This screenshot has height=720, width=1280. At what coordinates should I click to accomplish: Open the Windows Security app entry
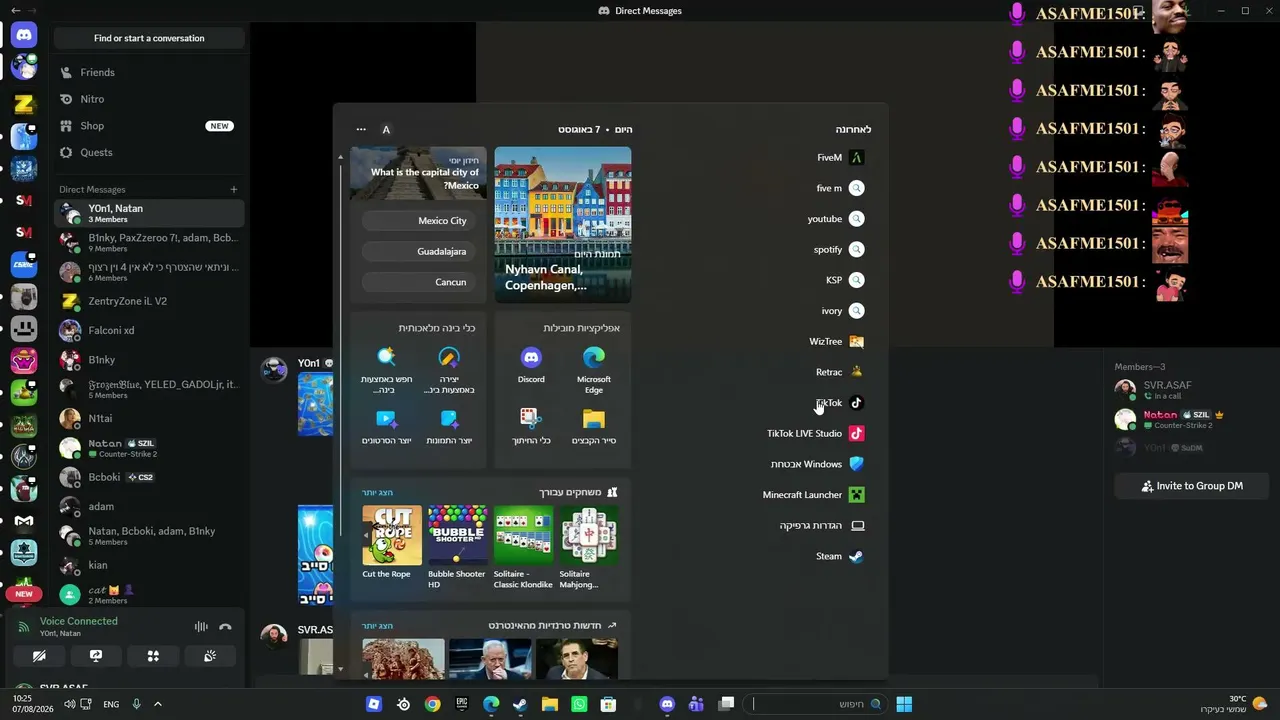pyautogui.click(x=817, y=464)
